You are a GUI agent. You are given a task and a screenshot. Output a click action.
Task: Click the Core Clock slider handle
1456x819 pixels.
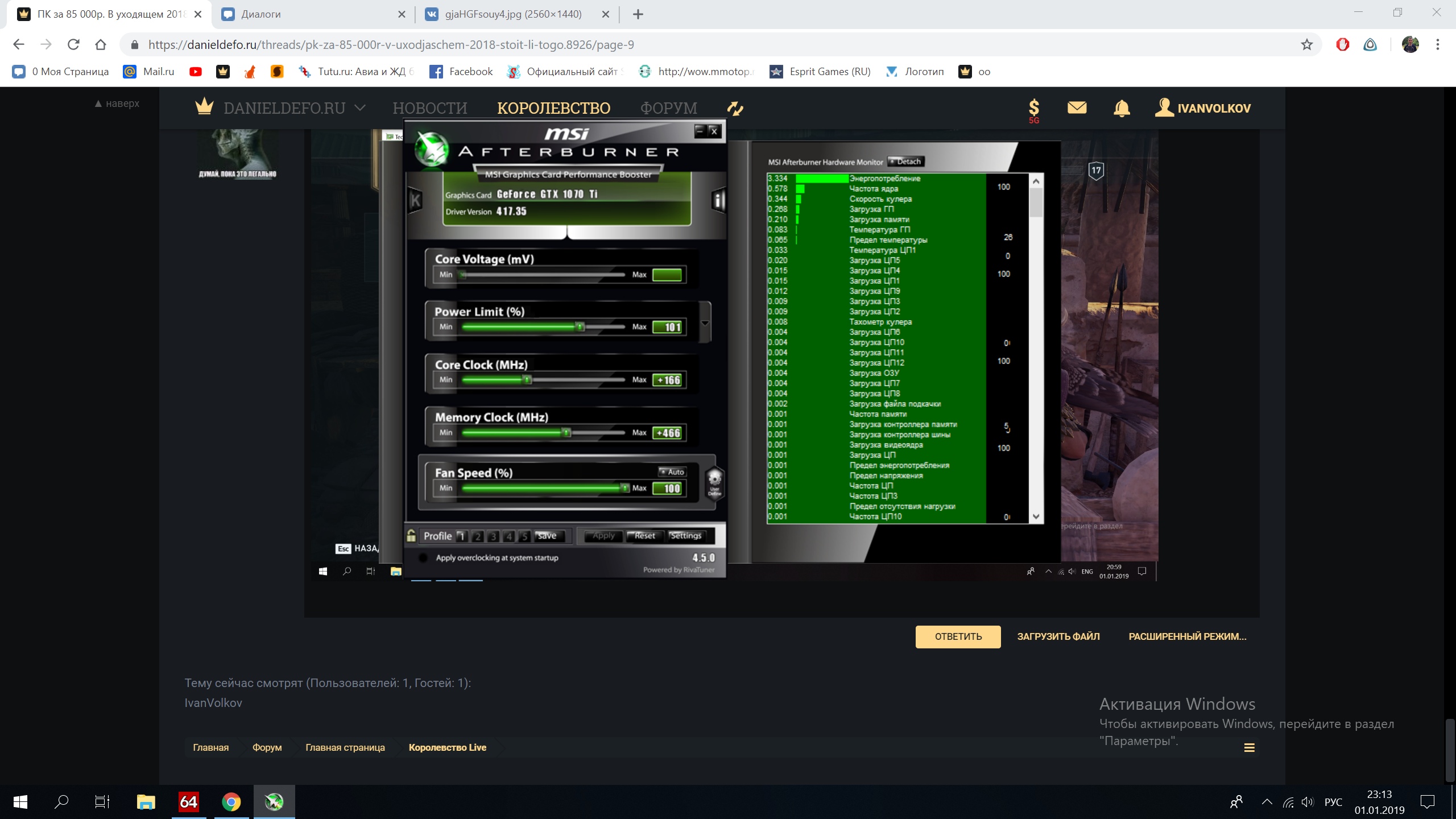click(527, 379)
